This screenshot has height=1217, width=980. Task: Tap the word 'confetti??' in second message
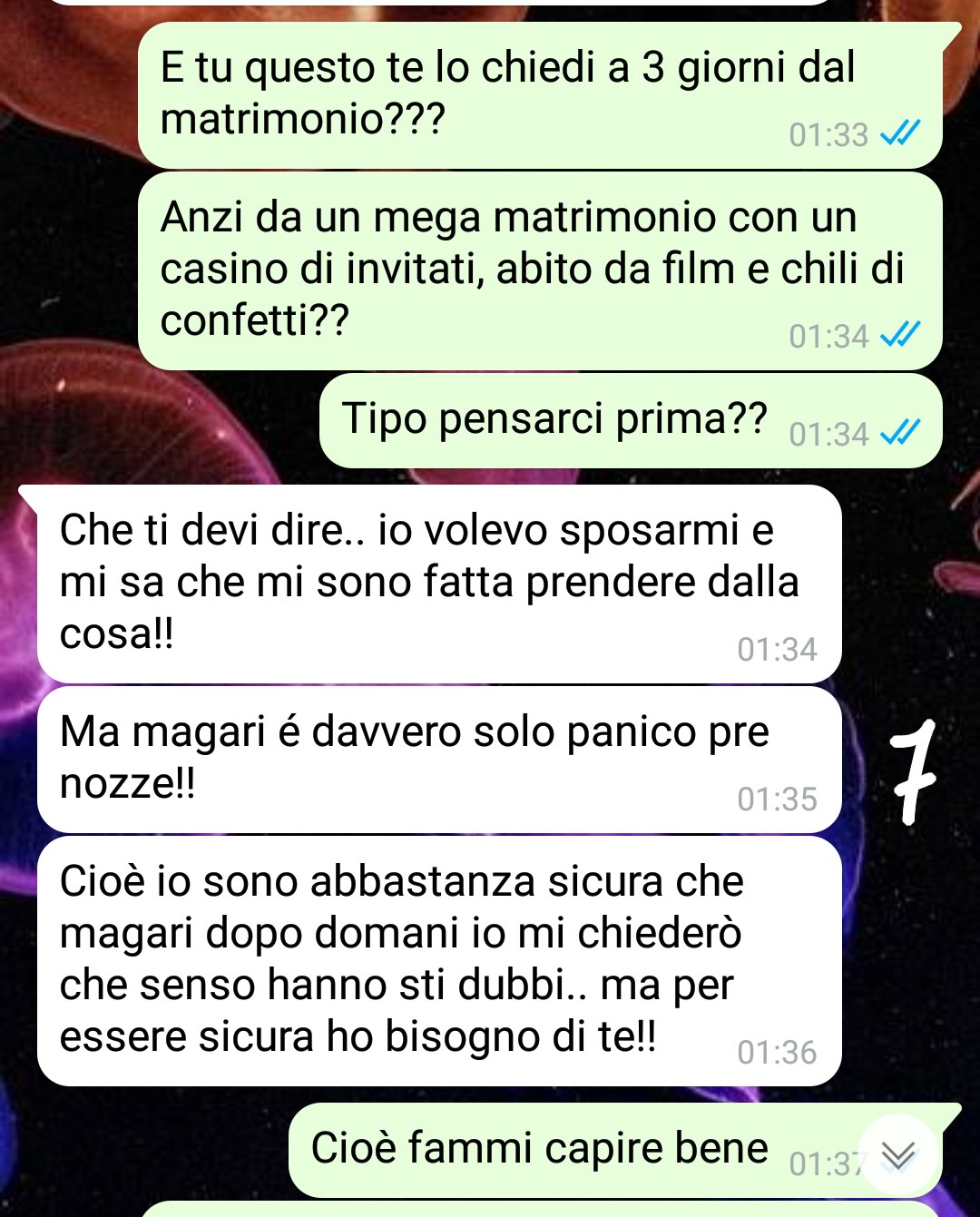pyautogui.click(x=254, y=320)
